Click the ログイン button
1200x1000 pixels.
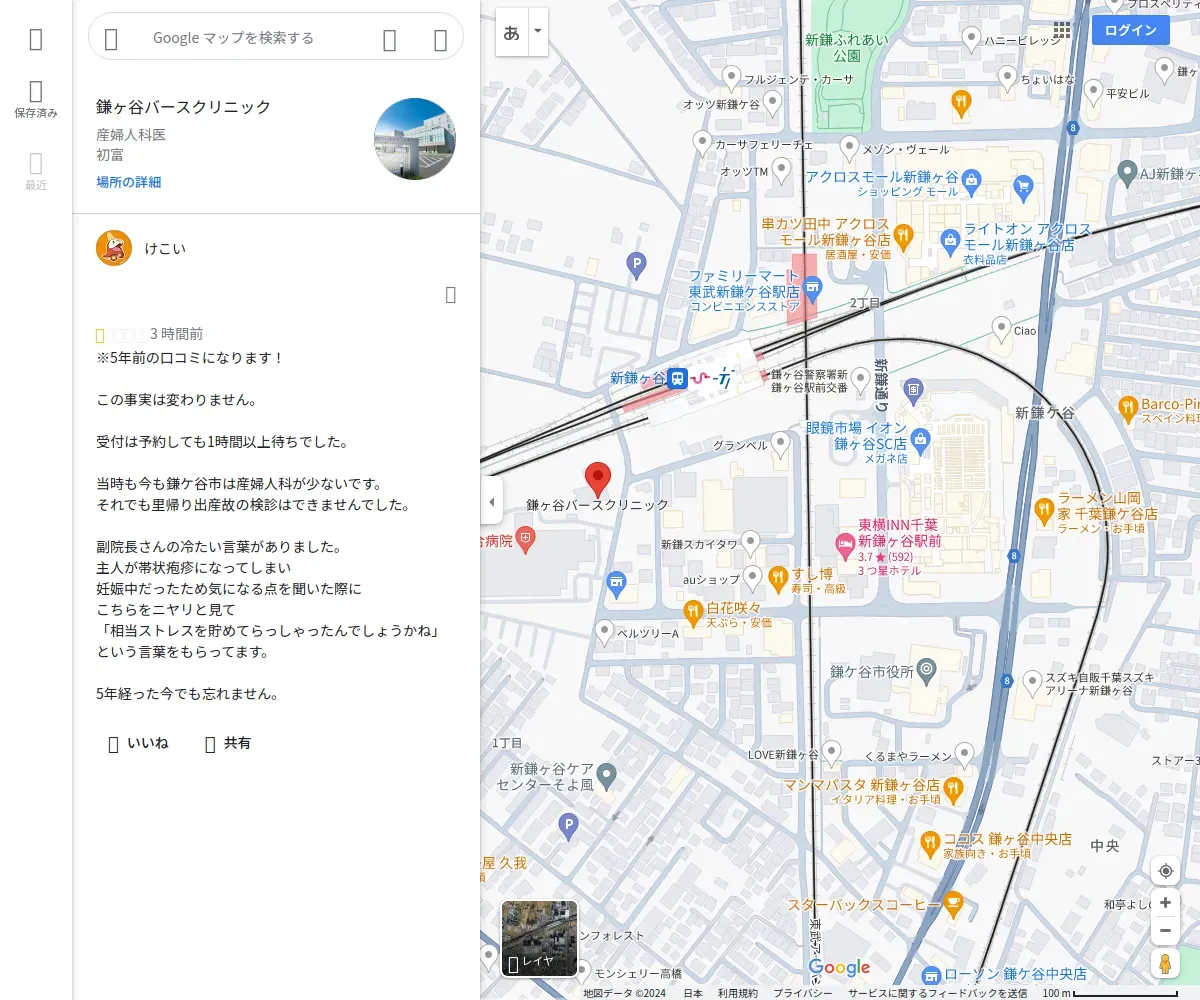[1131, 30]
